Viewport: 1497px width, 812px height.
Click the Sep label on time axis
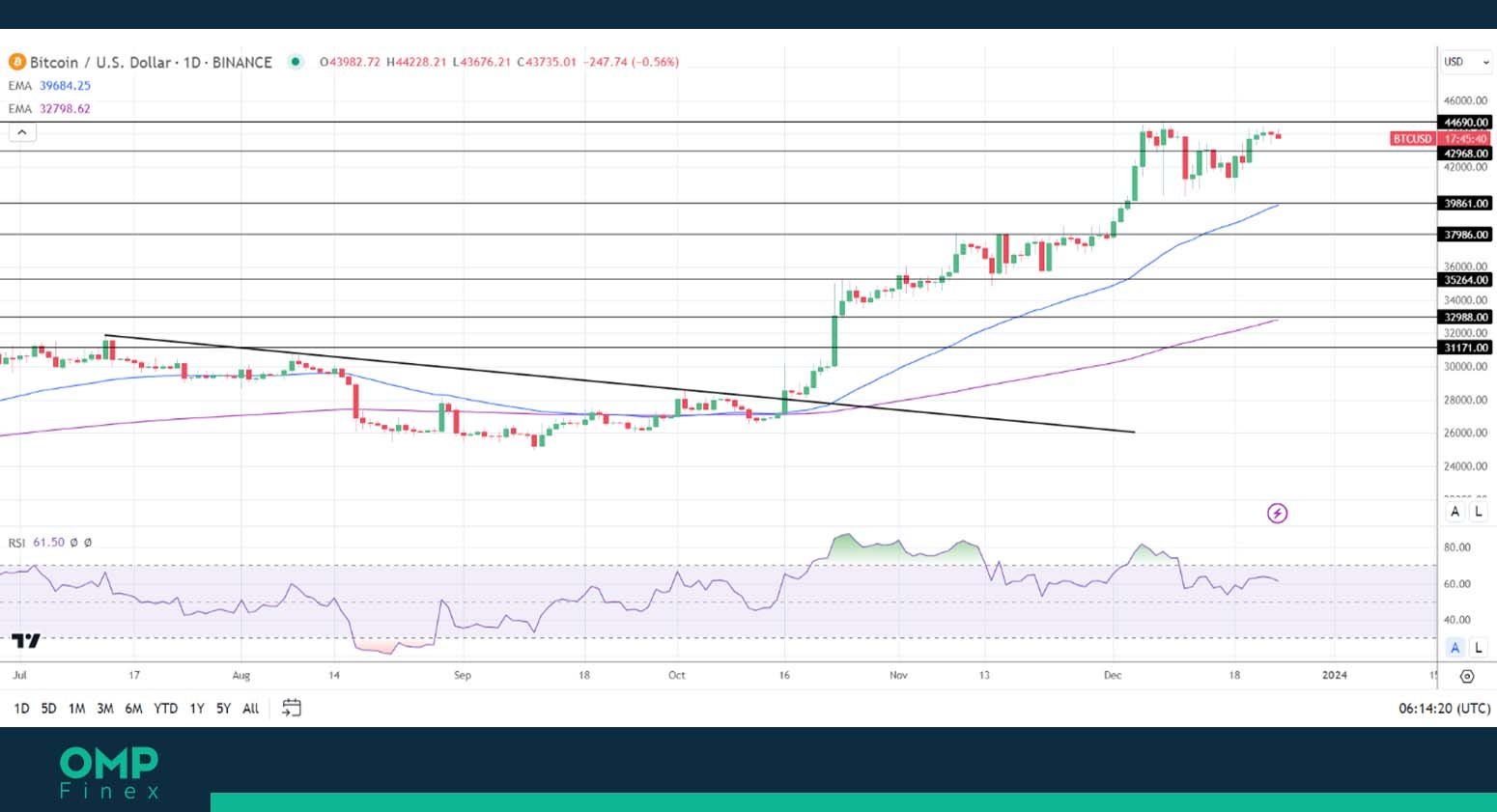point(463,675)
